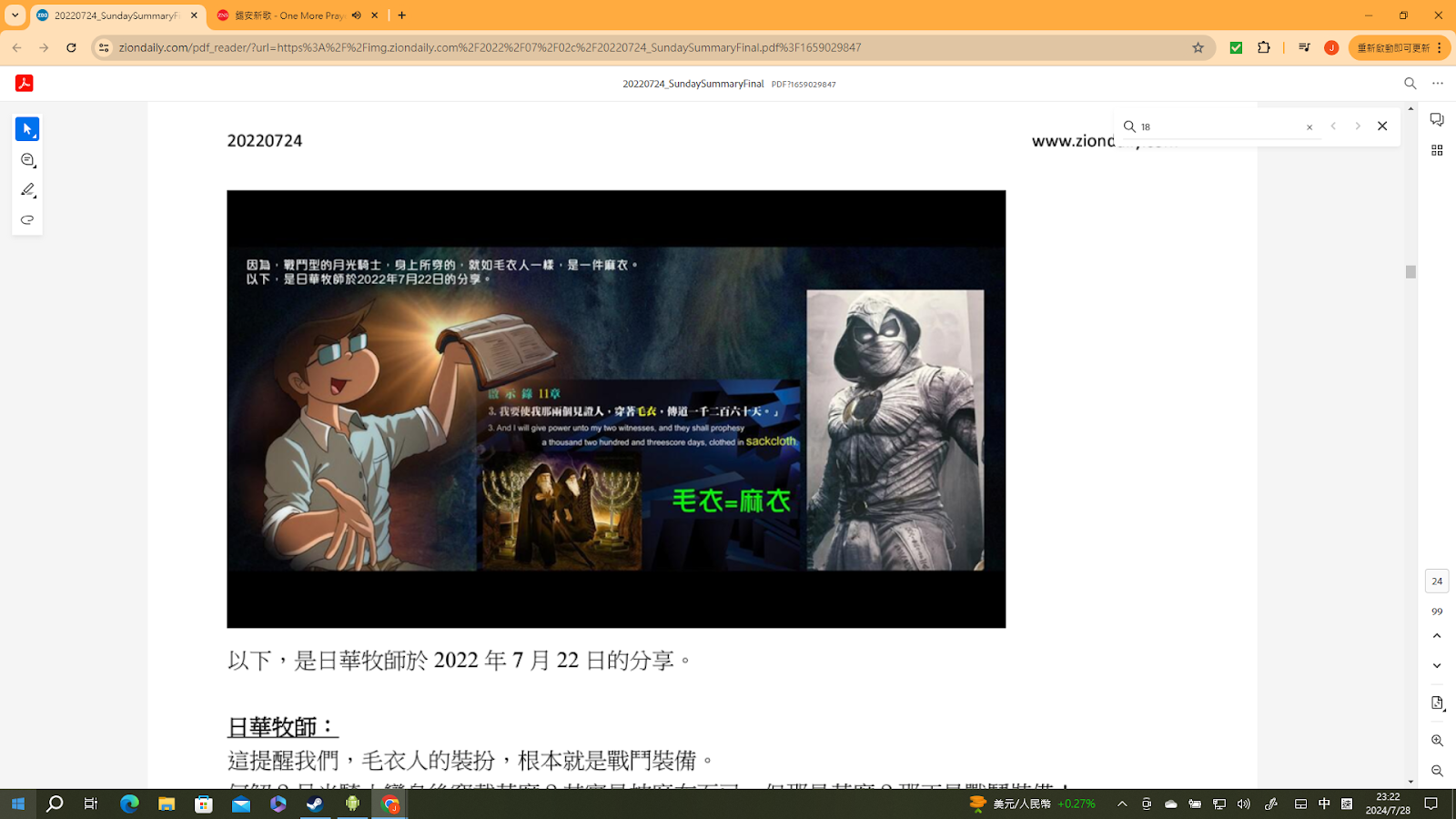Click the relaunch to update button
The image size is (1456, 819).
tap(1400, 47)
